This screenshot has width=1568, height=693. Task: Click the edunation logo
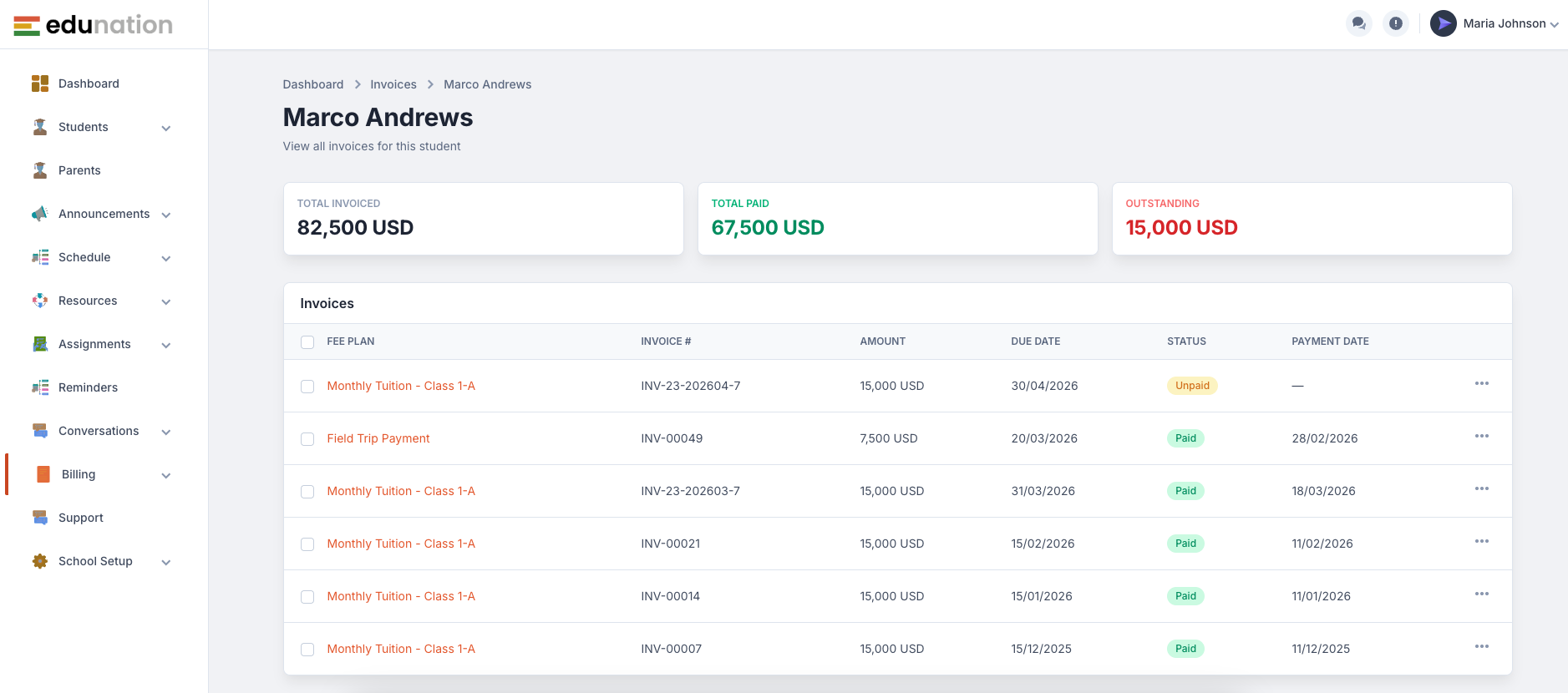pyautogui.click(x=93, y=25)
